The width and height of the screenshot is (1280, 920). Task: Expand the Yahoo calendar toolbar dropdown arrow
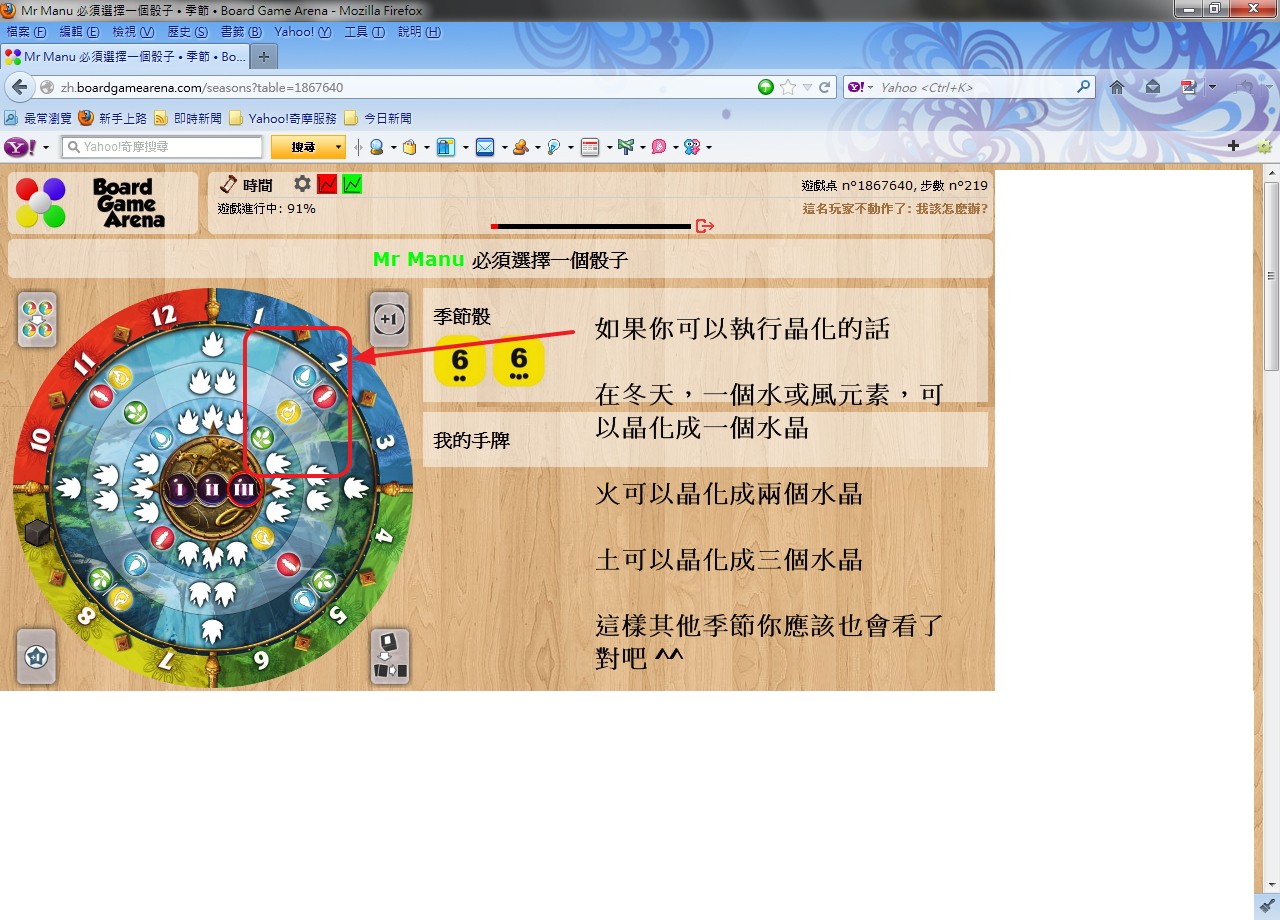point(609,148)
